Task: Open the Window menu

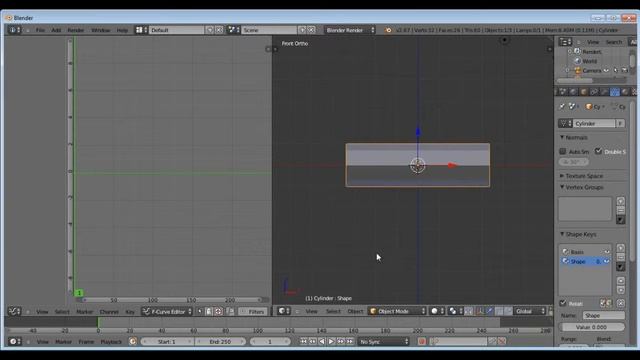Action: (100, 30)
